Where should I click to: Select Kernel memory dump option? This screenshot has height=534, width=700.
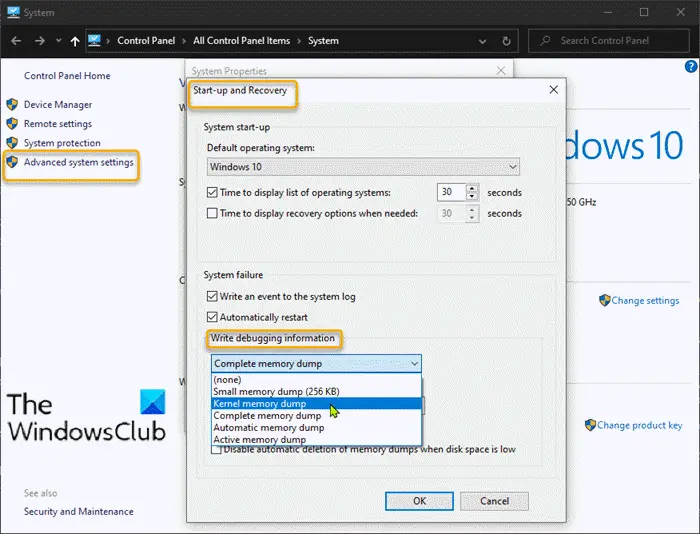pyautogui.click(x=317, y=404)
